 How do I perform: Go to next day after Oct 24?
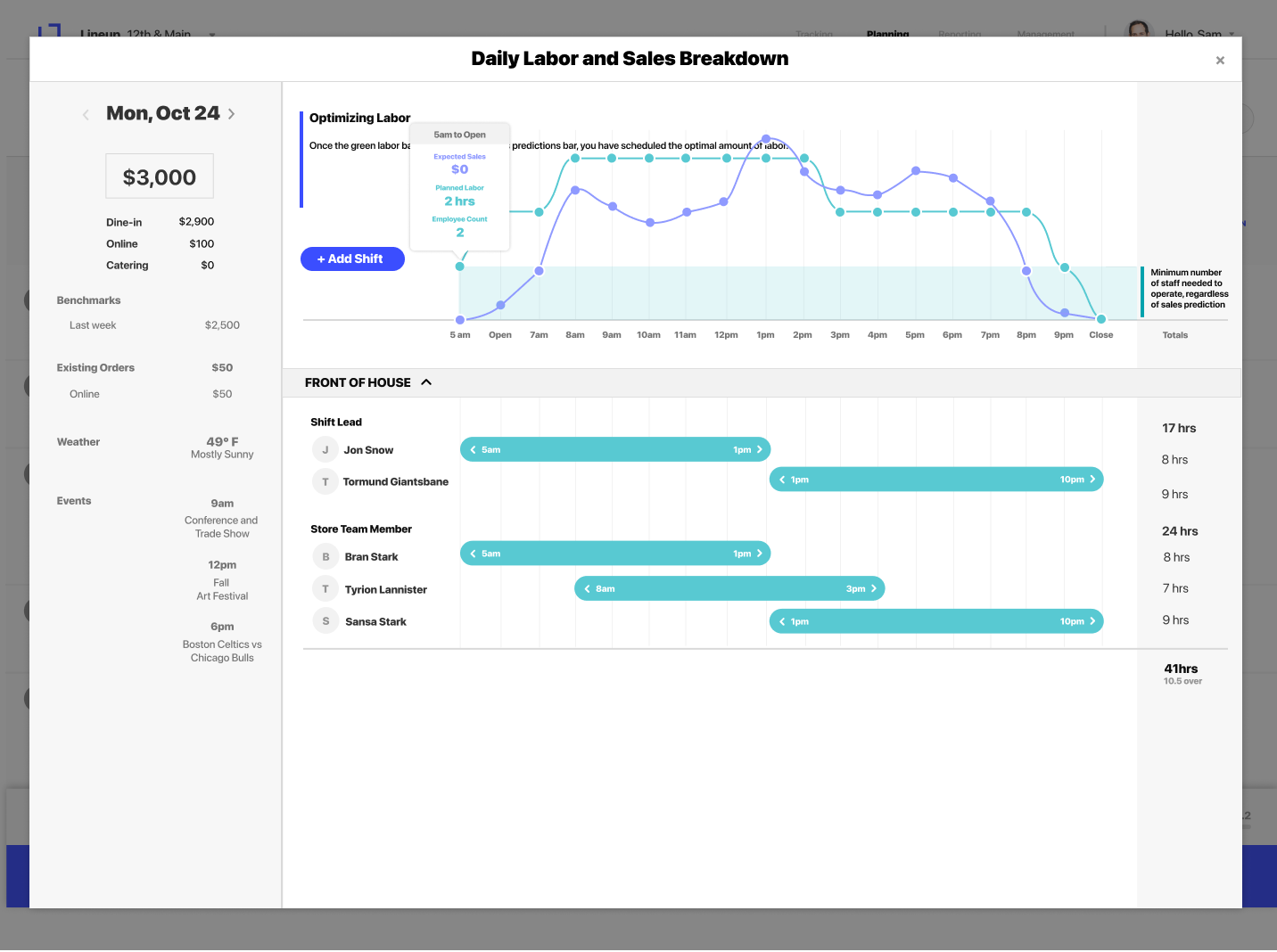(x=232, y=114)
